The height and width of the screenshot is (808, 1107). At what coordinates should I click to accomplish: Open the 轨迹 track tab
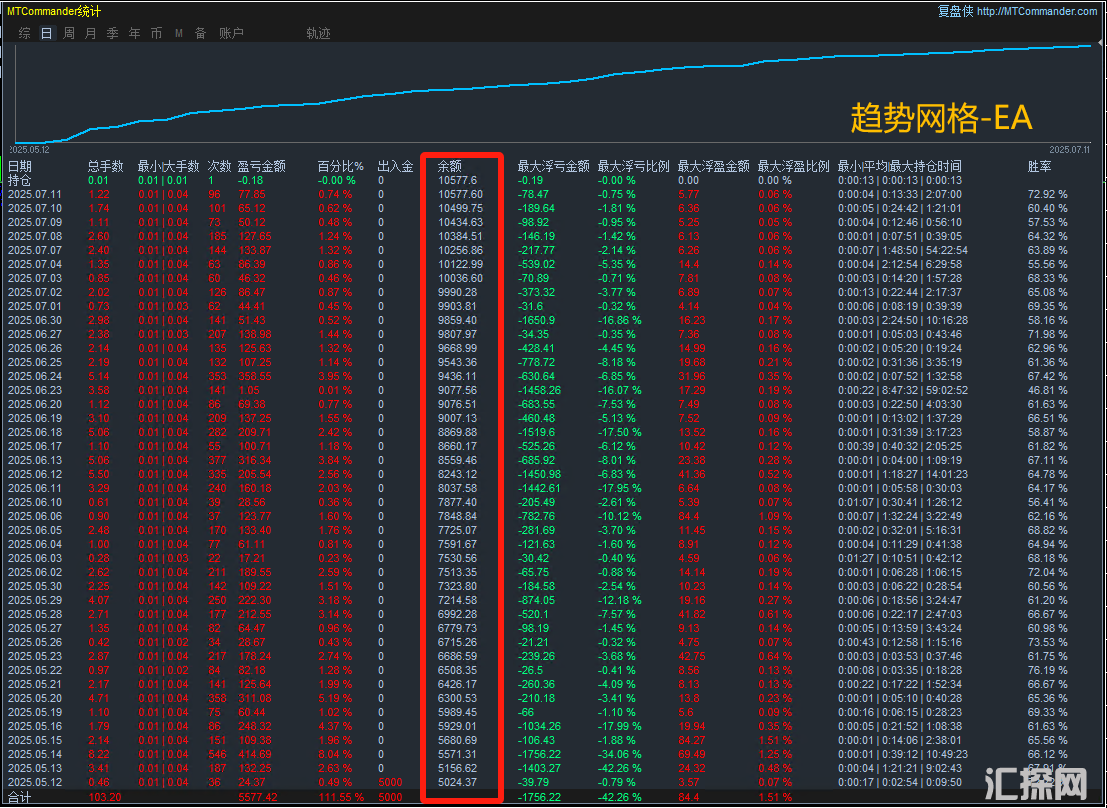click(318, 33)
